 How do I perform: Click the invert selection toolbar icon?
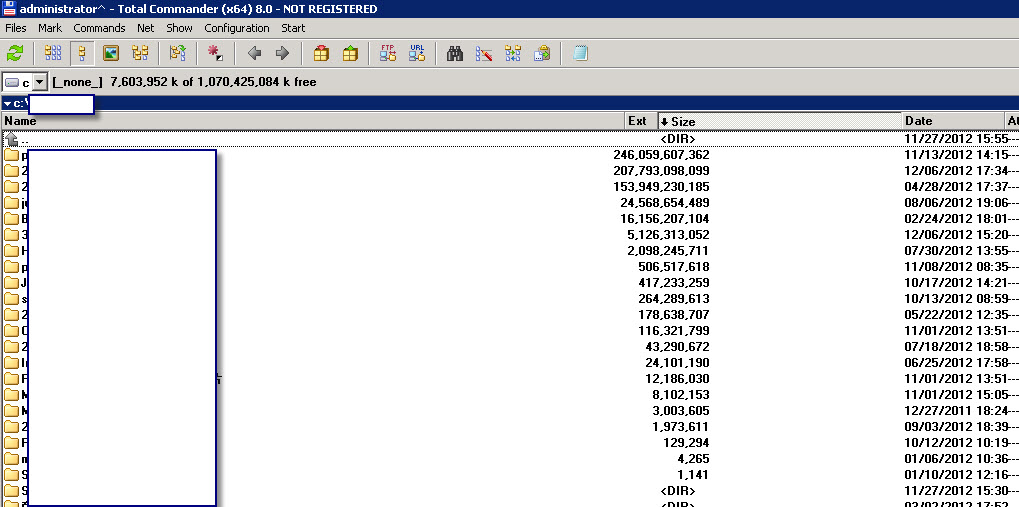click(177, 53)
